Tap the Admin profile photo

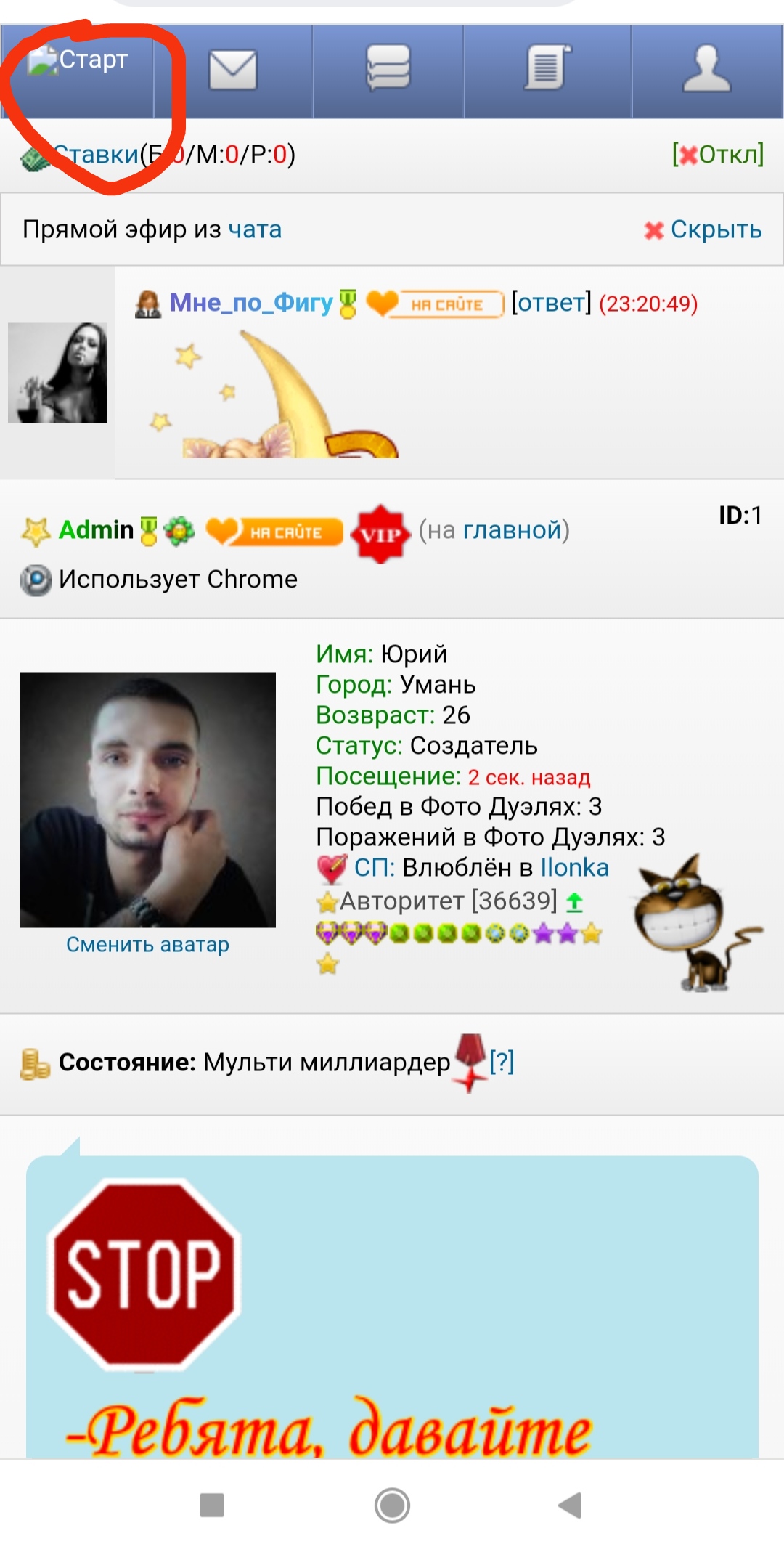click(x=148, y=800)
